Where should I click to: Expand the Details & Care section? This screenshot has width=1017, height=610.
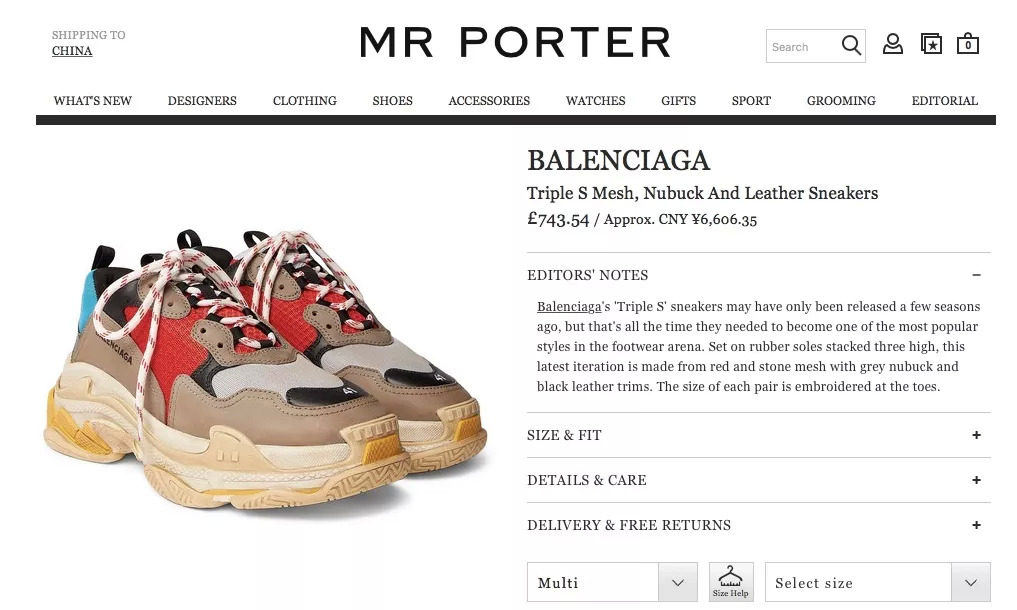coord(758,480)
